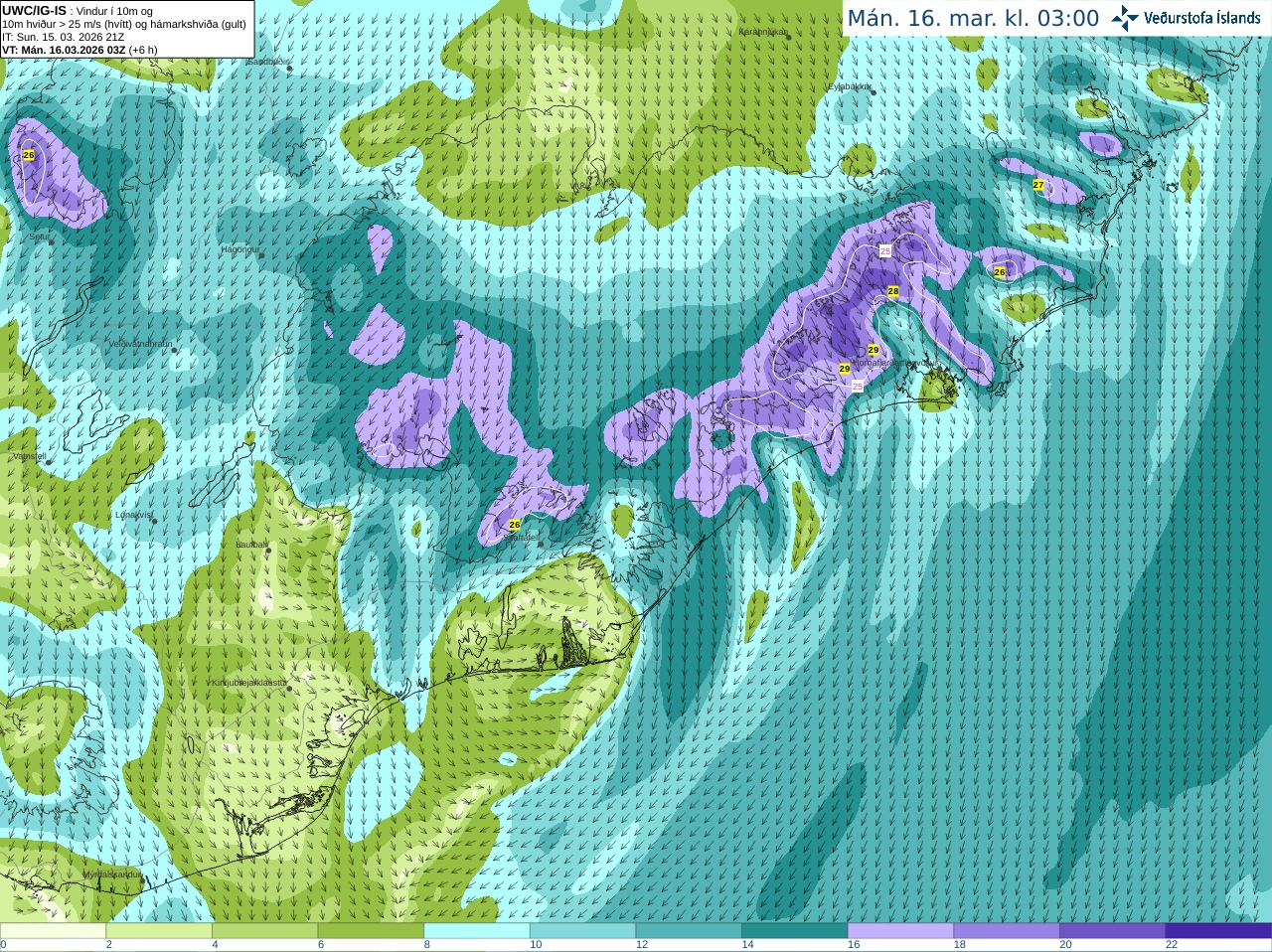Click the 16–18 m/s lavender legend swatch
Image resolution: width=1272 pixels, height=952 pixels.
(x=901, y=931)
